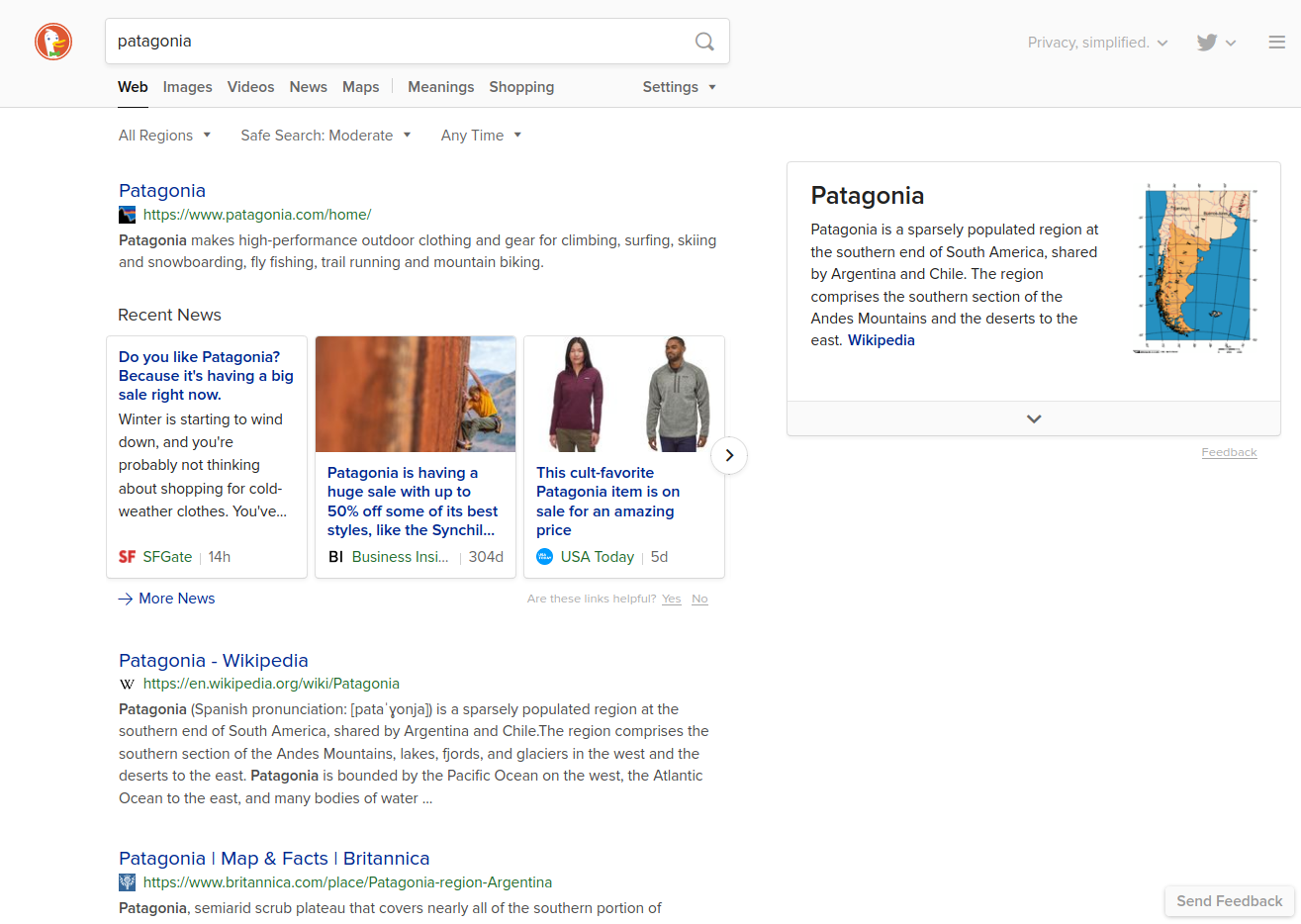Click the Wikipedia link in info panel
Screen dimensions: 1301x924
point(882,340)
